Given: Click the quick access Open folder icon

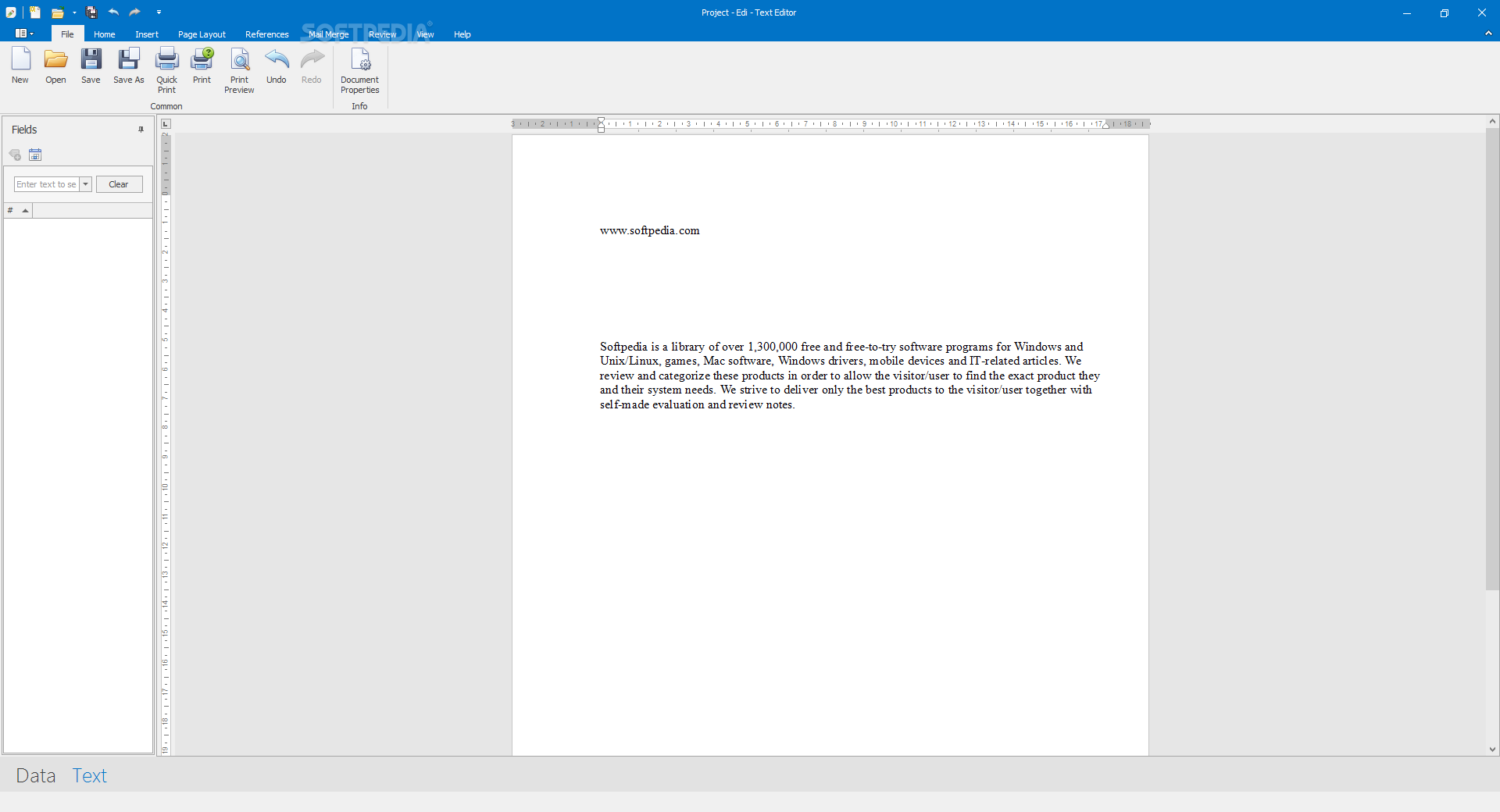Looking at the screenshot, I should coord(57,12).
